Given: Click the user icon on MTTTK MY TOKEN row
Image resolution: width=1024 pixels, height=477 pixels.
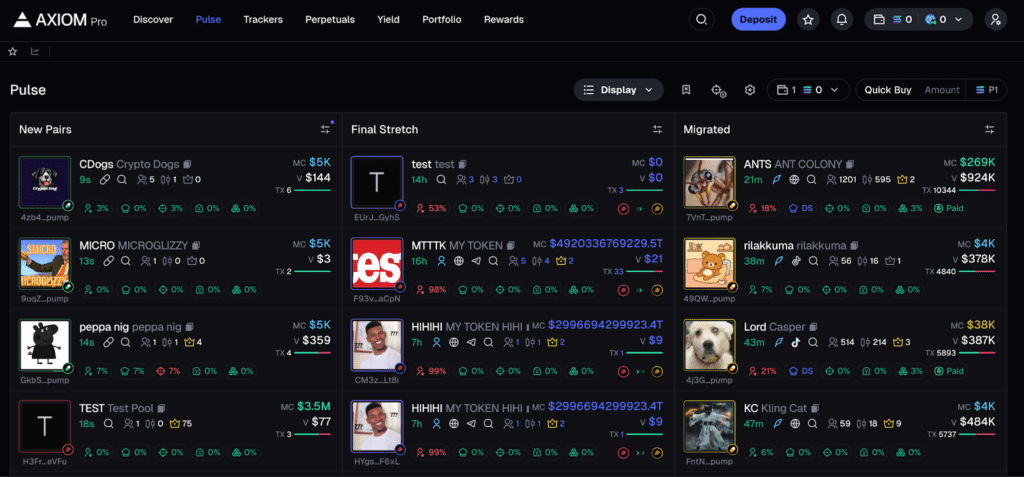Looking at the screenshot, I should [441, 261].
